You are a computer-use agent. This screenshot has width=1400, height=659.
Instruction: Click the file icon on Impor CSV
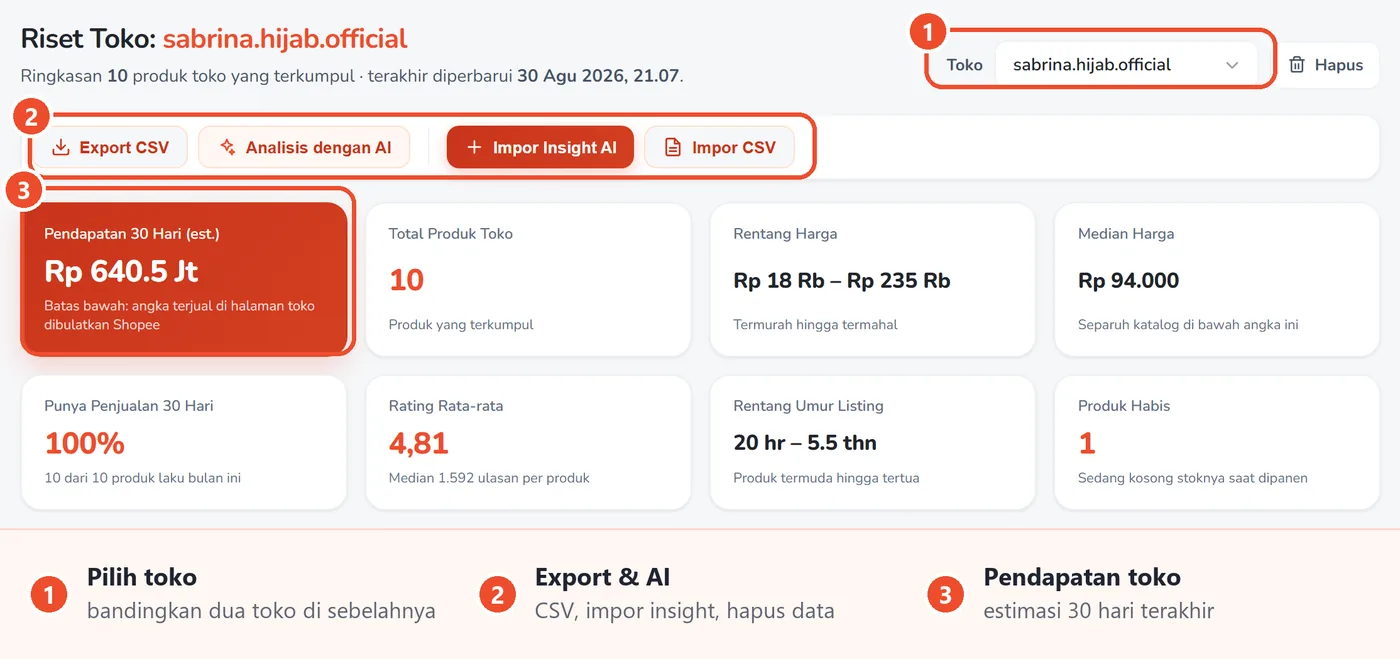click(x=674, y=147)
